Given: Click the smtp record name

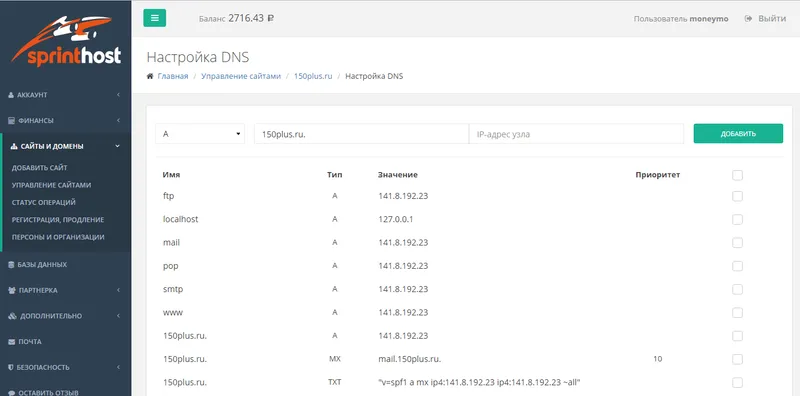Looking at the screenshot, I should click(173, 289).
